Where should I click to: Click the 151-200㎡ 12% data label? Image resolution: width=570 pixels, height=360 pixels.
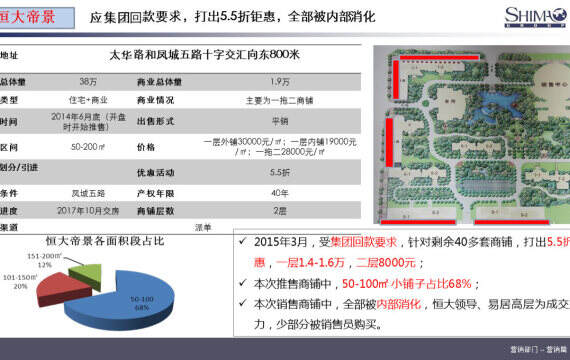coord(44,260)
